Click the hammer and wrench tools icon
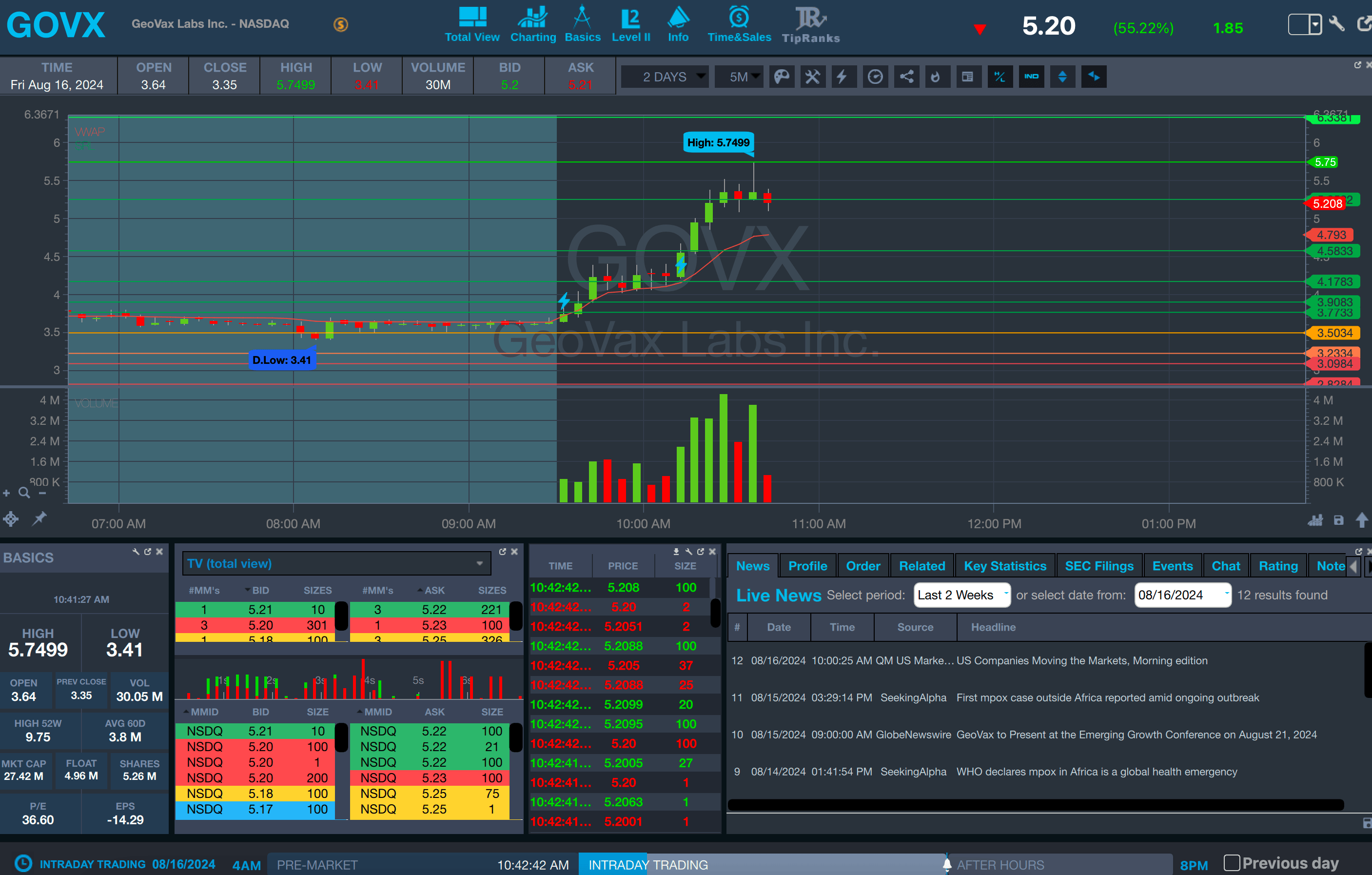 812,77
